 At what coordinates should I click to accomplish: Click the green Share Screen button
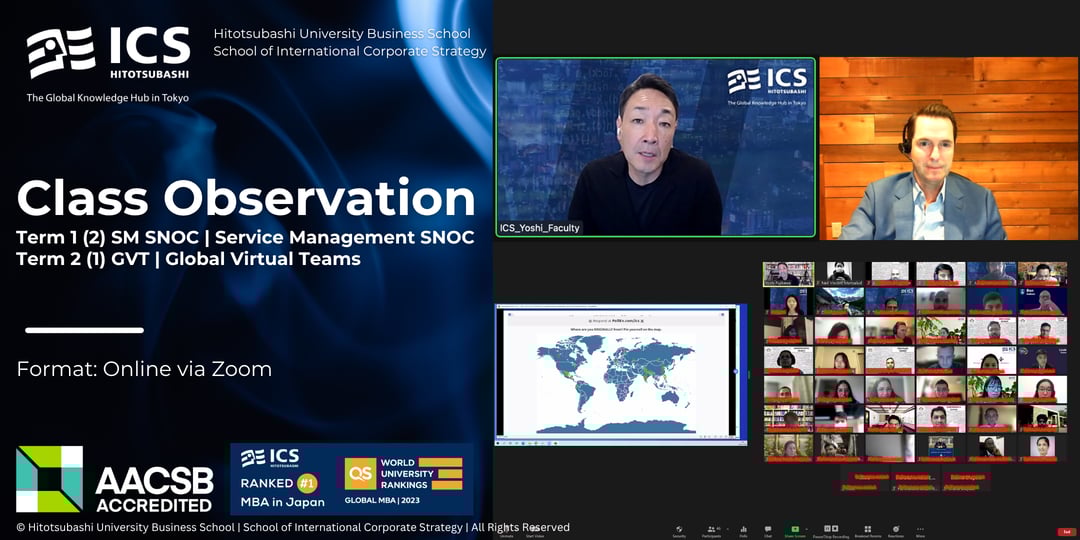click(795, 531)
